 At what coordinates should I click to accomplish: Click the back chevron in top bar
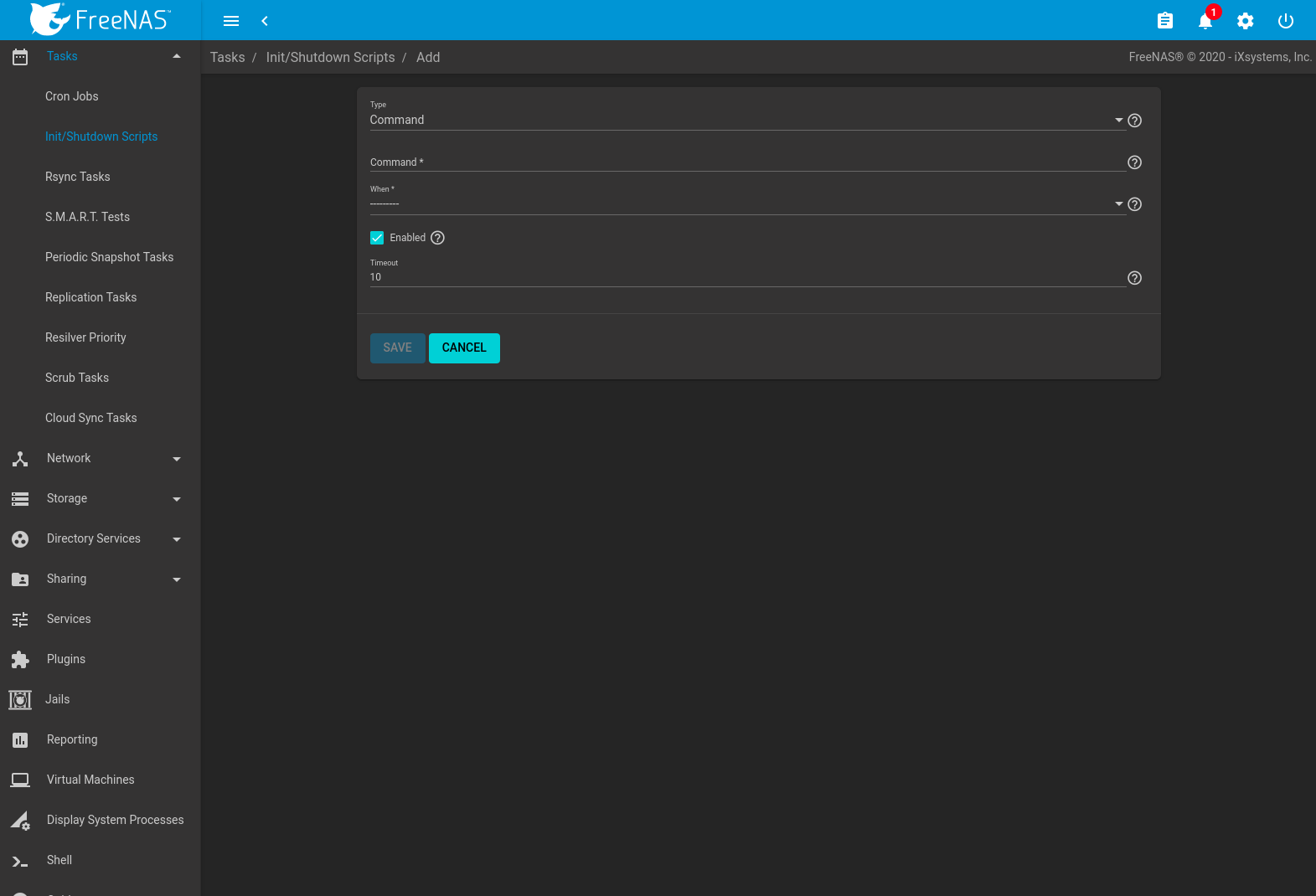tap(265, 21)
